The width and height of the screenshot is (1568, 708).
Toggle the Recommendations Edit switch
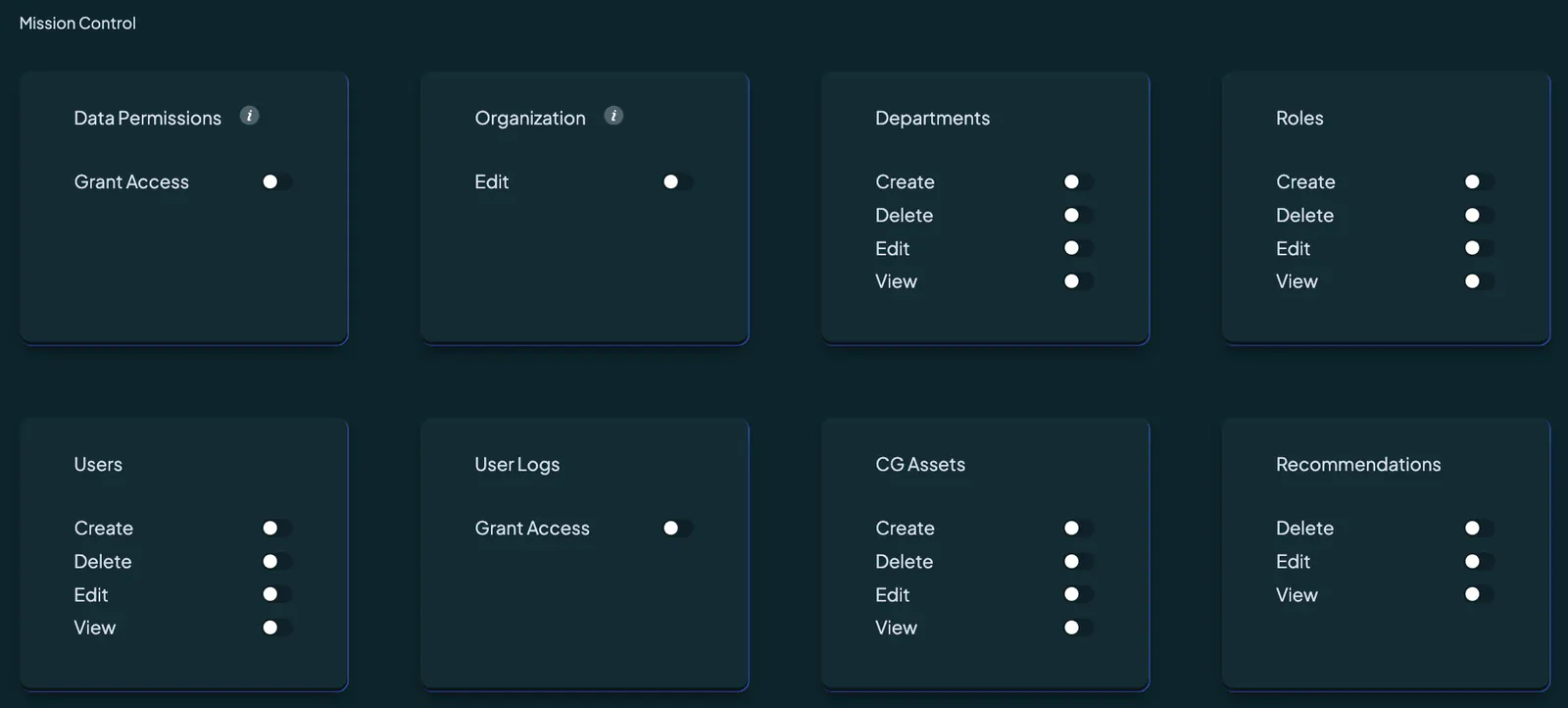click(1480, 562)
